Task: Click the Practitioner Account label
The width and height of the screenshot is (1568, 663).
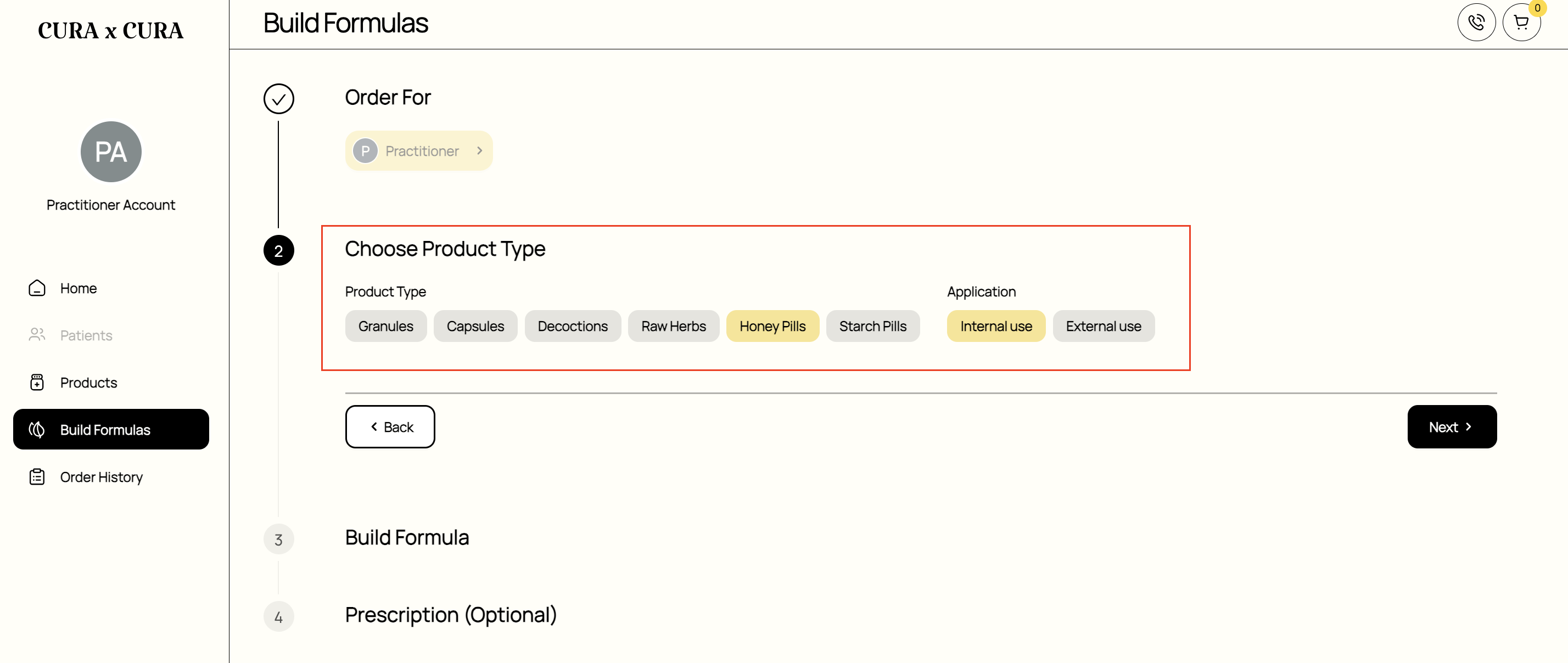Action: tap(111, 205)
